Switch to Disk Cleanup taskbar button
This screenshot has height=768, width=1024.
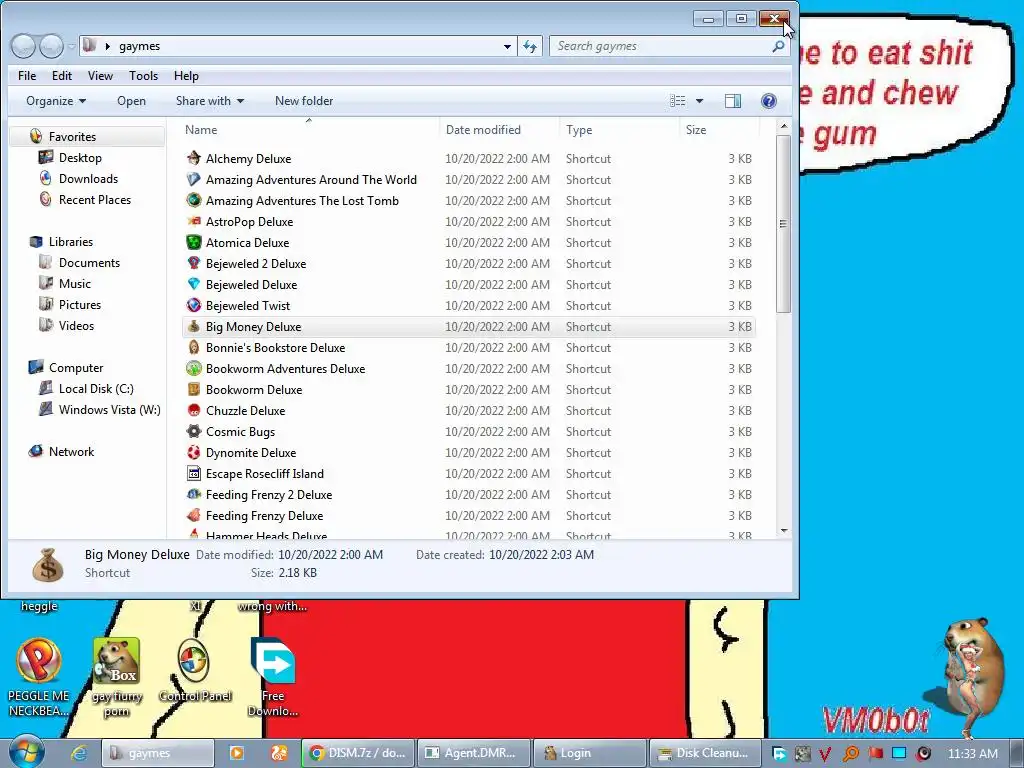[705, 753]
